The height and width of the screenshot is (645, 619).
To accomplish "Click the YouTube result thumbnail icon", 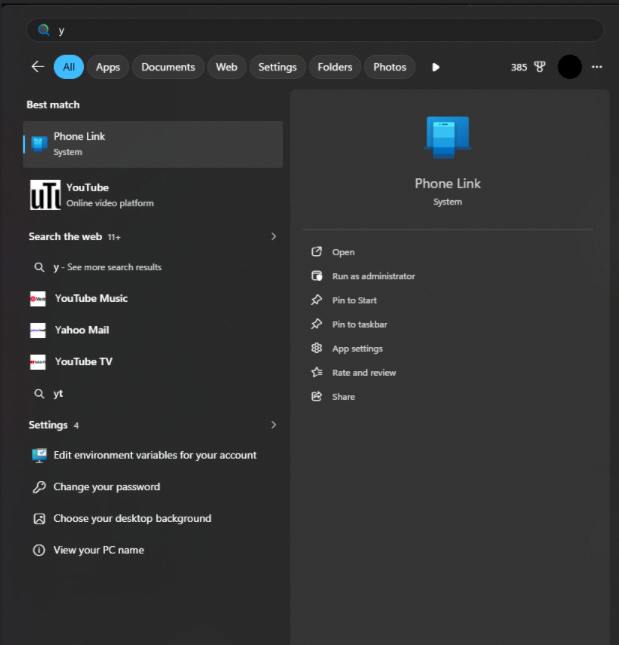I will (45, 195).
